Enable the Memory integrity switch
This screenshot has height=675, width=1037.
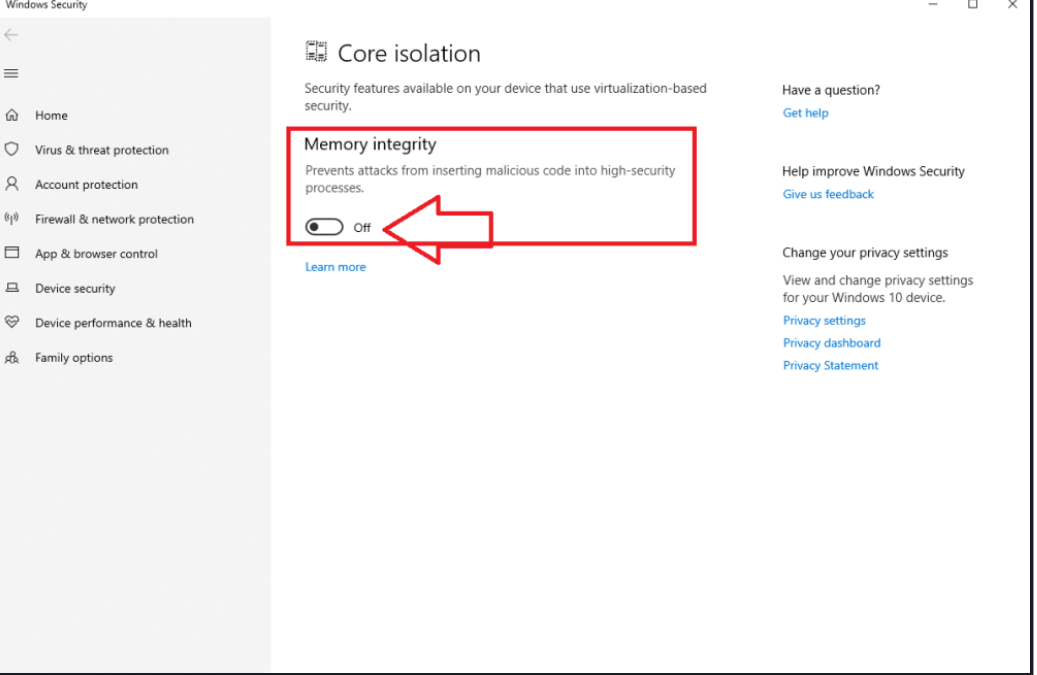(x=321, y=227)
